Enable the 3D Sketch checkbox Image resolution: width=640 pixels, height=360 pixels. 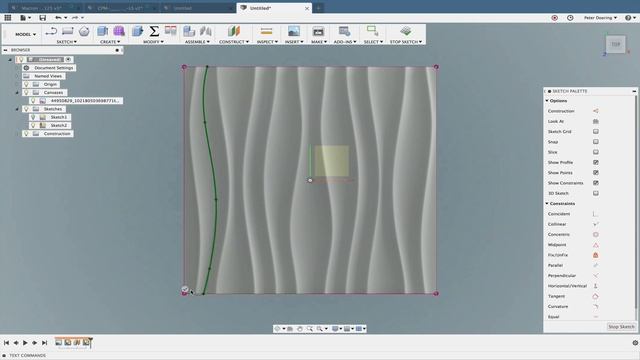tap(596, 193)
